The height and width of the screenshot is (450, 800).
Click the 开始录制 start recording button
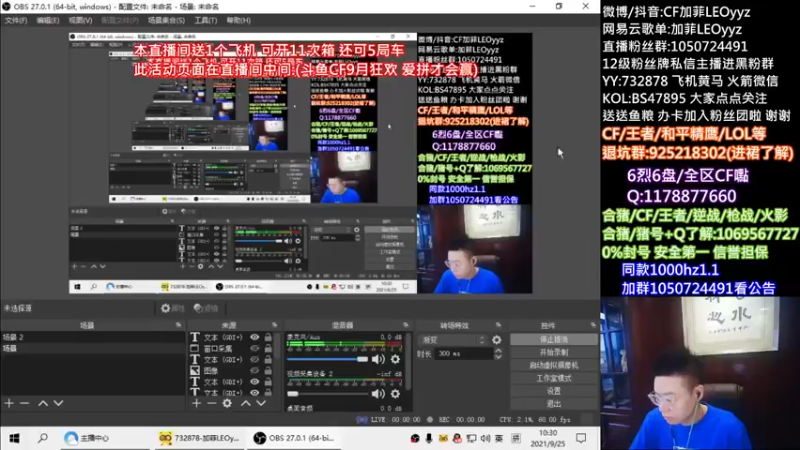(x=554, y=352)
